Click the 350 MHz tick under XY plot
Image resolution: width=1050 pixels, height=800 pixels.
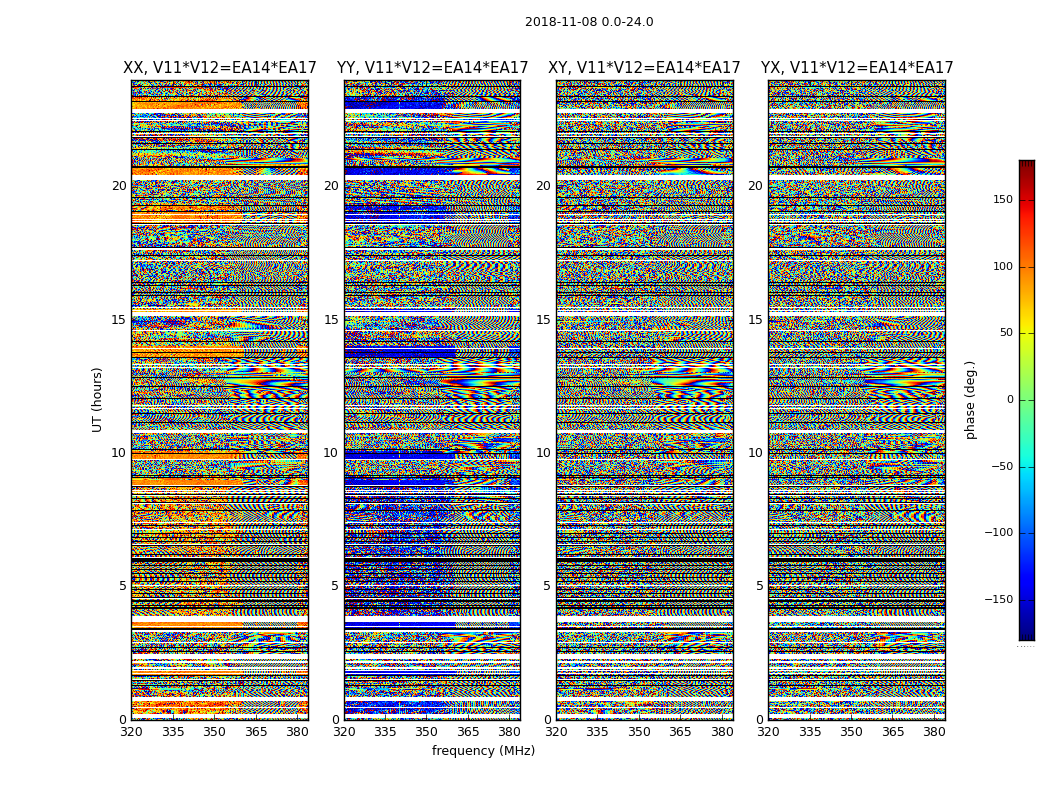(639, 732)
